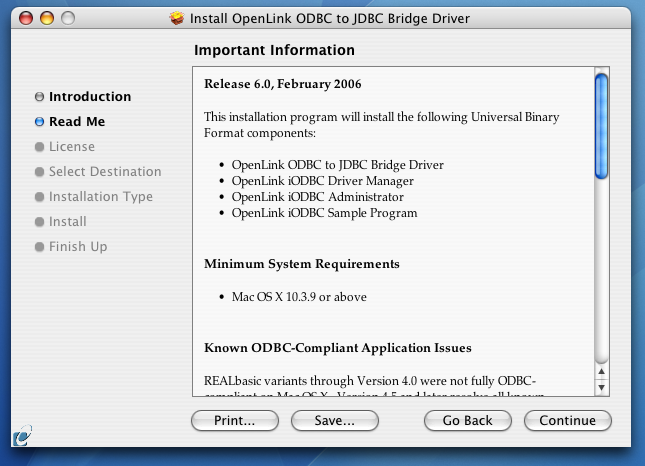Click the gray bullet beside Installation Type

tap(39, 197)
